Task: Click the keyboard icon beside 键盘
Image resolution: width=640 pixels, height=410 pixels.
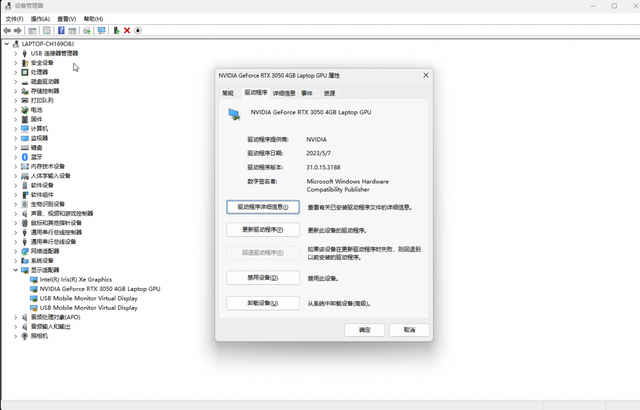Action: tap(25, 148)
